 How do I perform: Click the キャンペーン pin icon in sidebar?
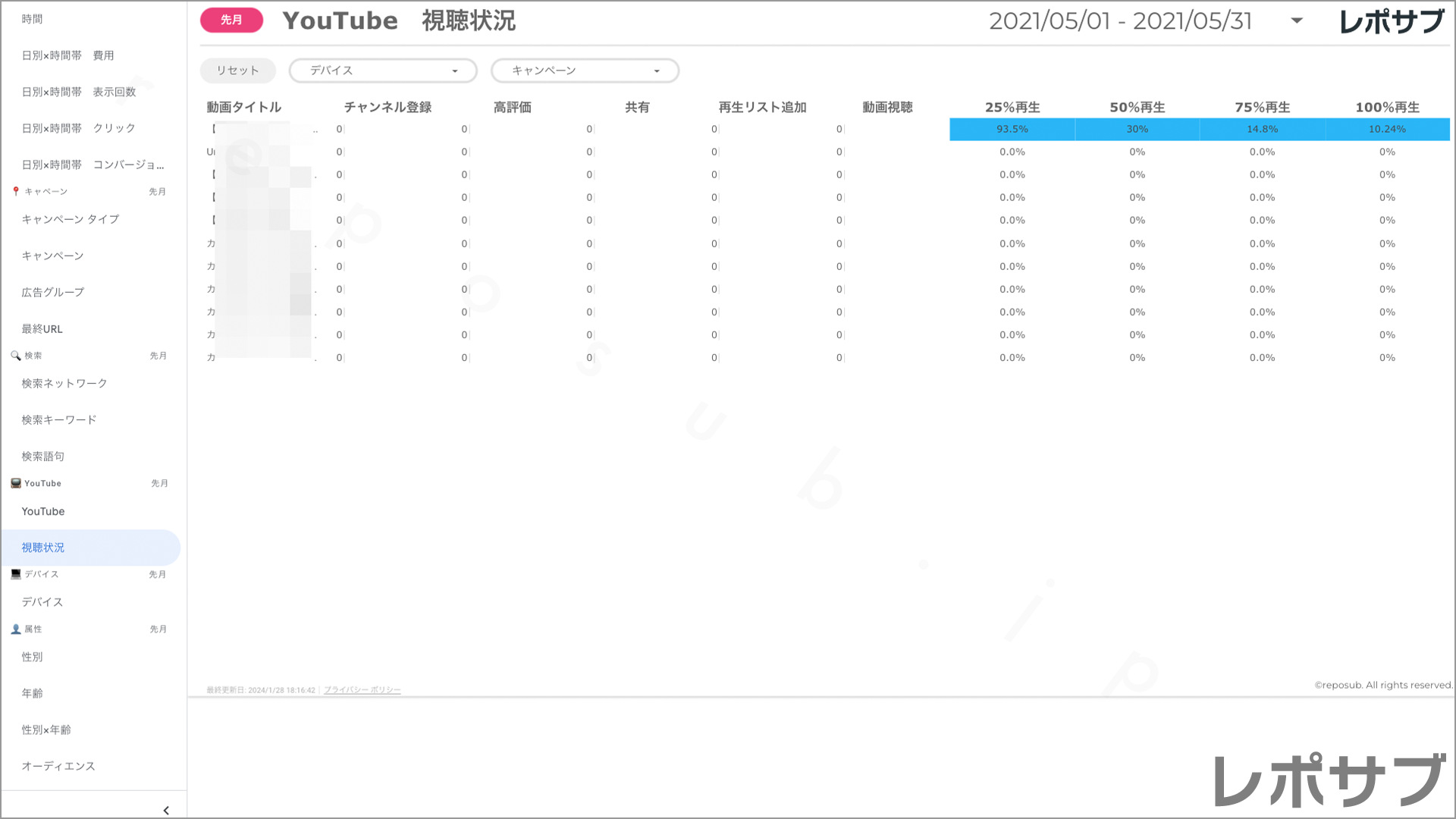(x=14, y=191)
